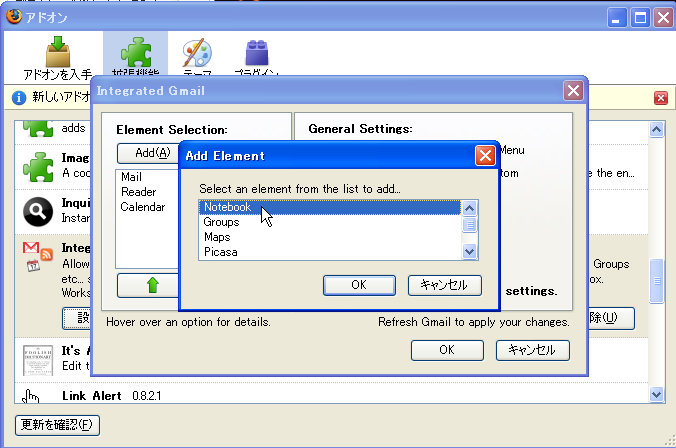Minimize the アドオン window
The height and width of the screenshot is (448, 676).
(x=617, y=18)
